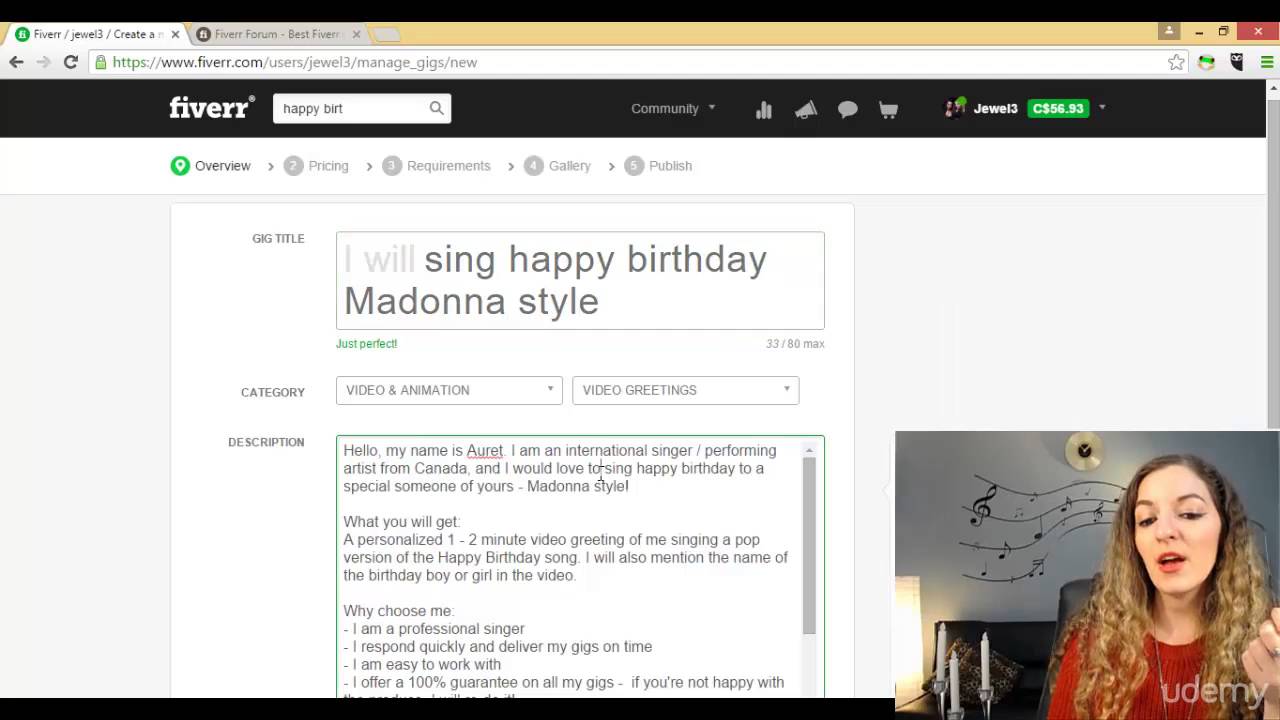Click the misspelled word "Auret" in description

click(485, 451)
